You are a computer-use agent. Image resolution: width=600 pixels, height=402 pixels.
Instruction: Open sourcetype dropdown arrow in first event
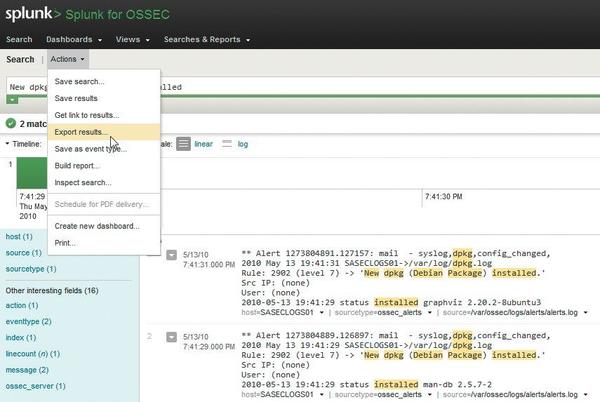430,313
